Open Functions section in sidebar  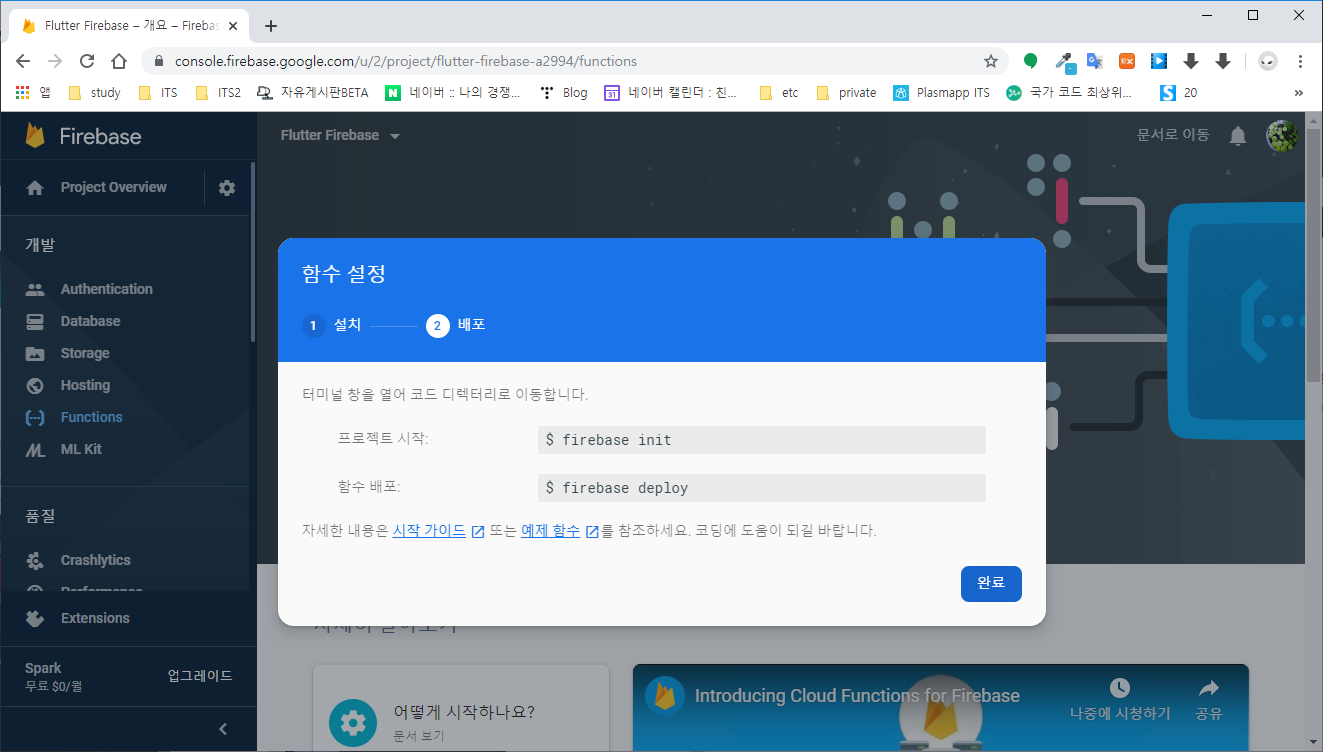pos(91,417)
